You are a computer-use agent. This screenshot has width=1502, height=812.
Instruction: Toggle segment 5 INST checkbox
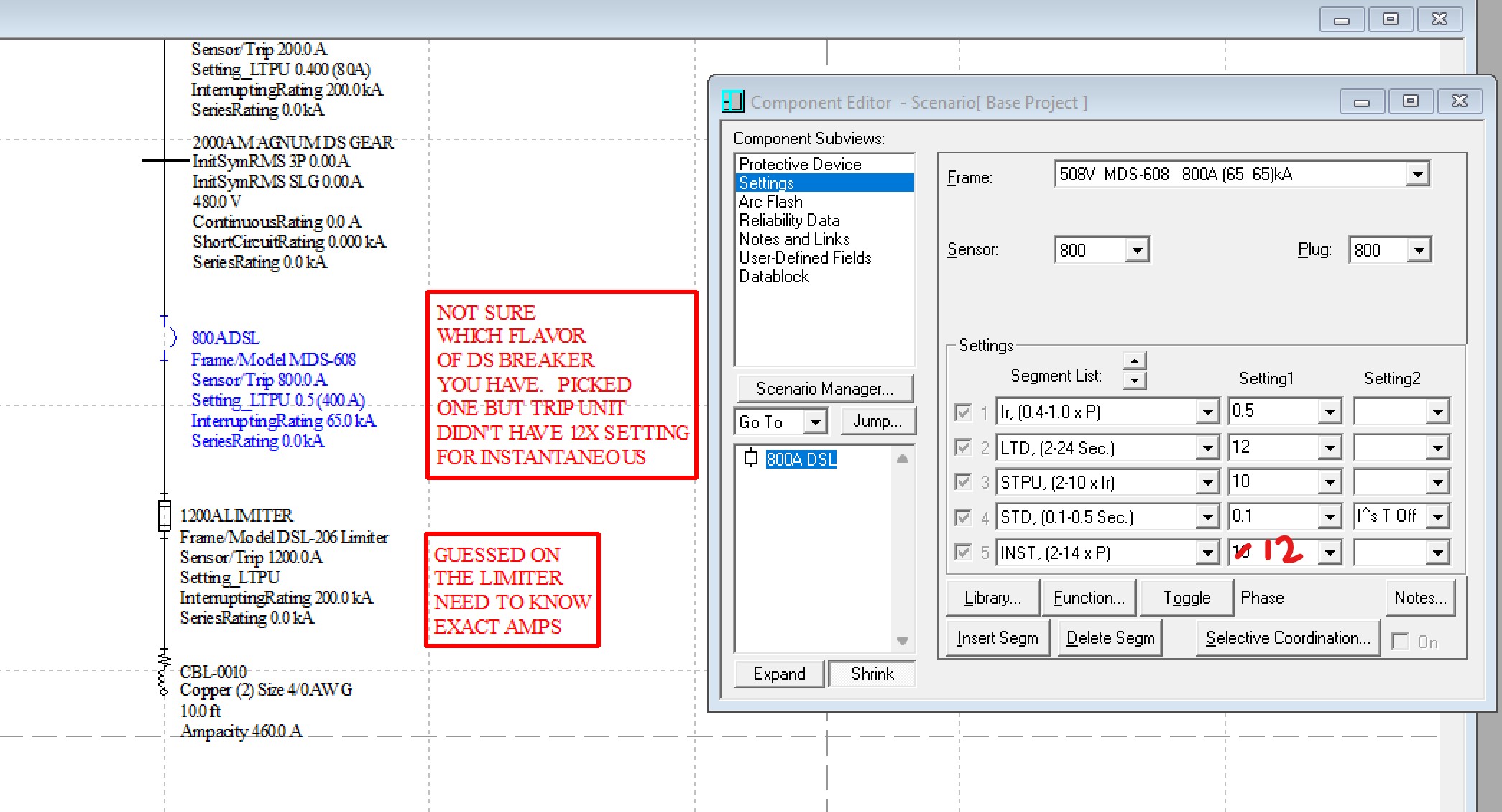point(963,552)
